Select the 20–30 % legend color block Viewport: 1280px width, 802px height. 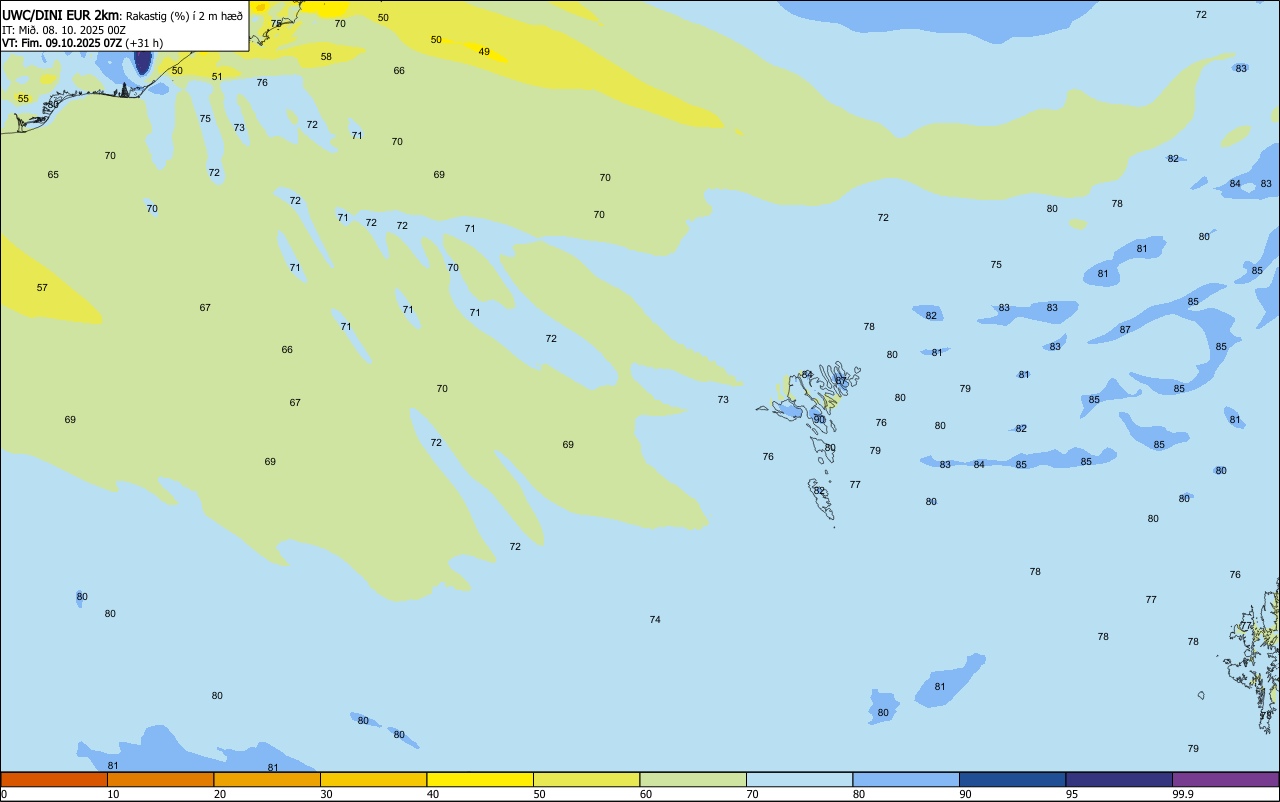tap(267, 779)
